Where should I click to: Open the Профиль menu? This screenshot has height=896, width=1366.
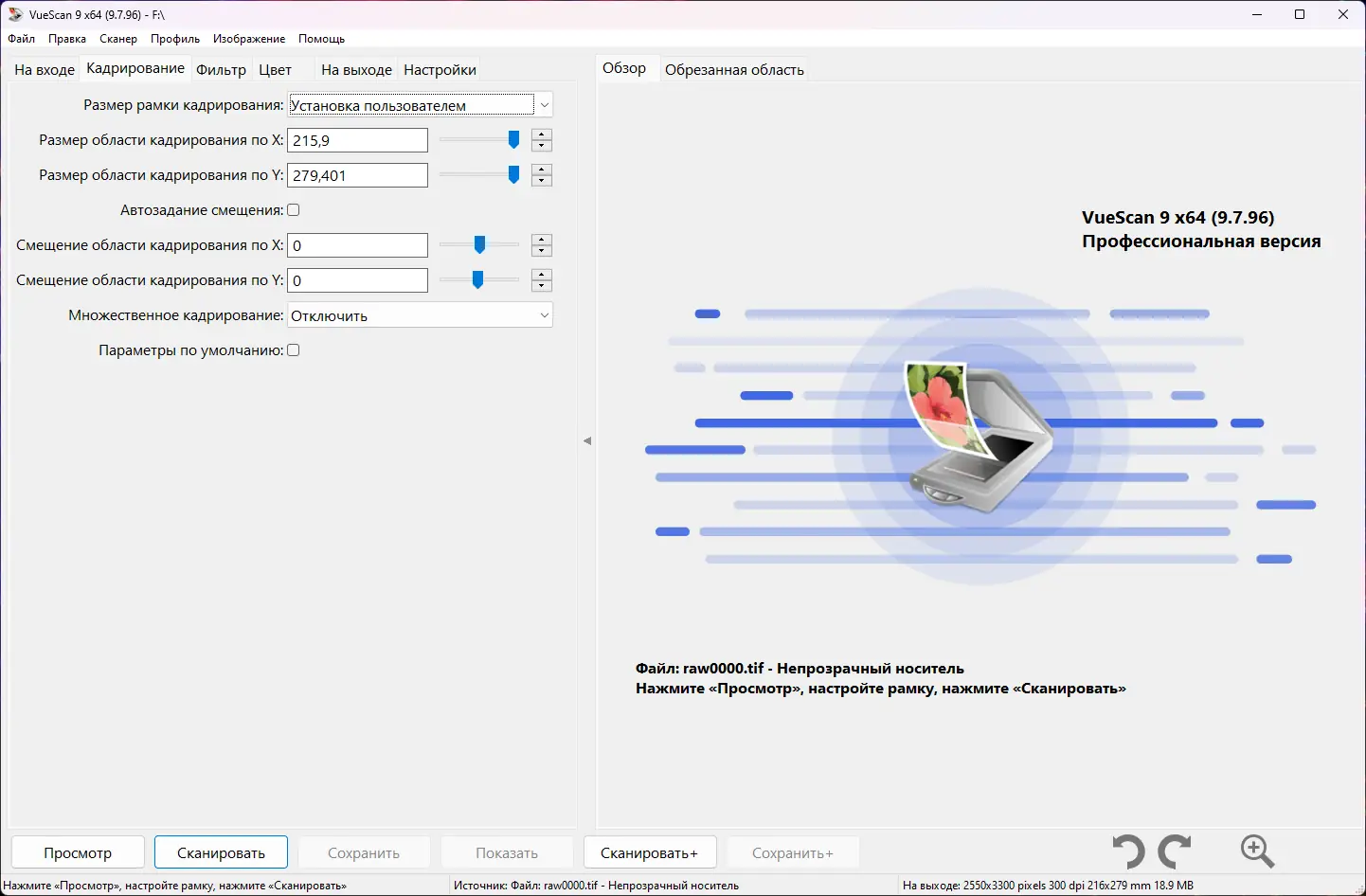(175, 39)
